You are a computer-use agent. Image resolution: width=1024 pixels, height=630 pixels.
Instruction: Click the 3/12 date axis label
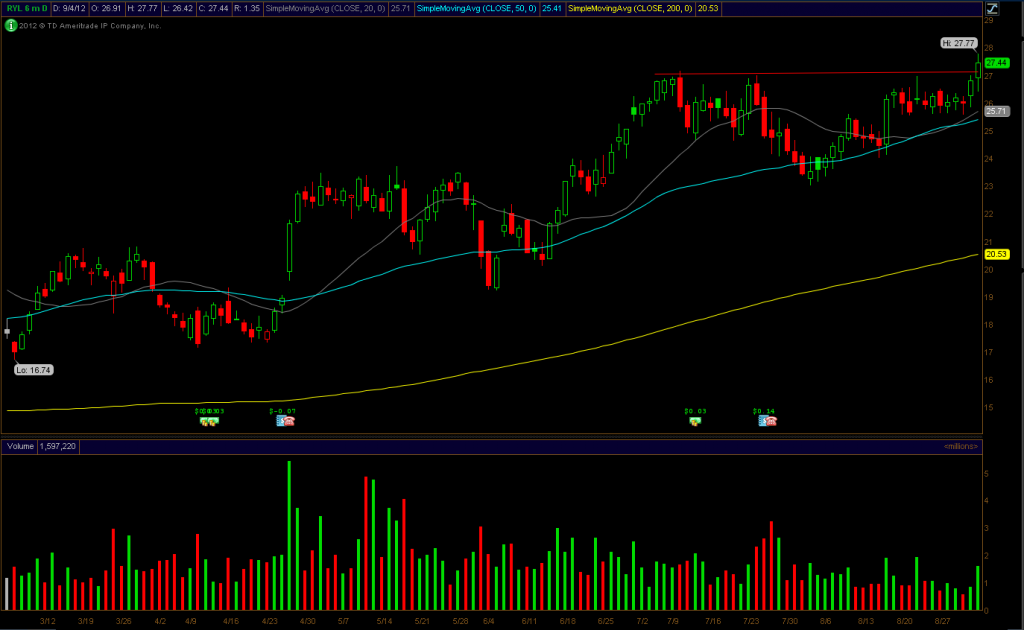(47, 622)
